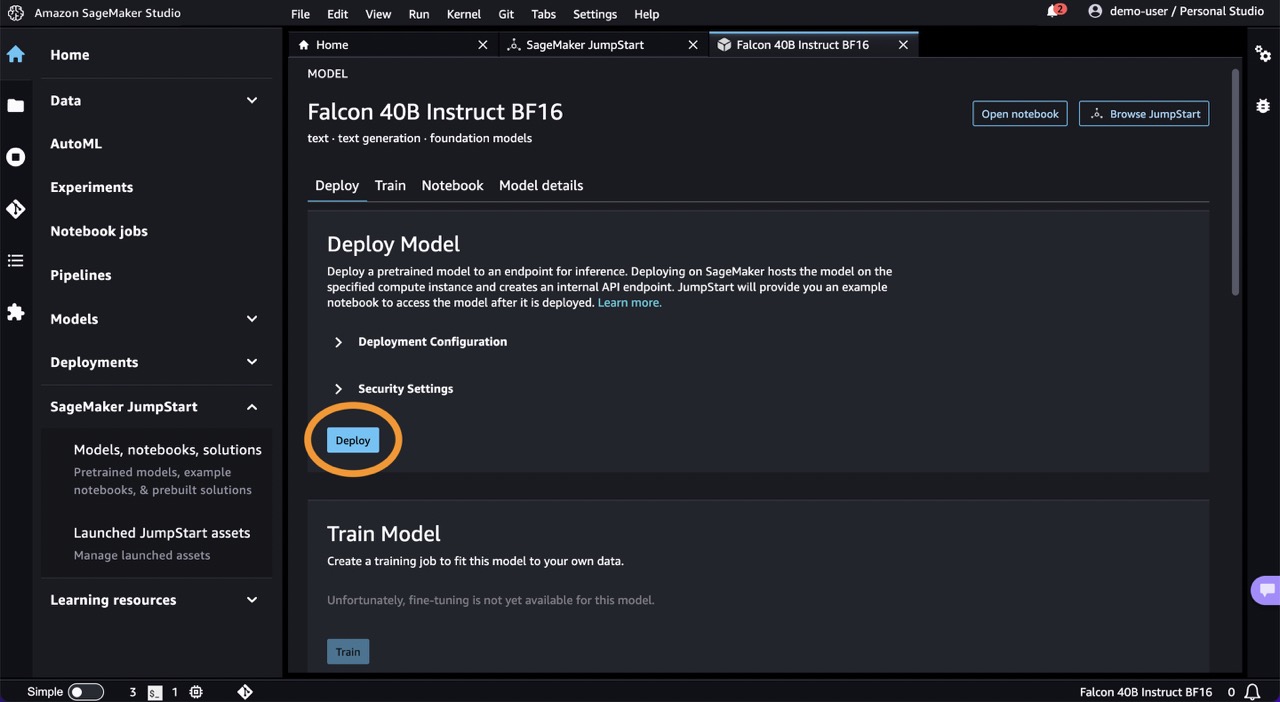This screenshot has height=702, width=1280.
Task: Open the Extensions puzzle-piece icon
Action: tap(16, 312)
